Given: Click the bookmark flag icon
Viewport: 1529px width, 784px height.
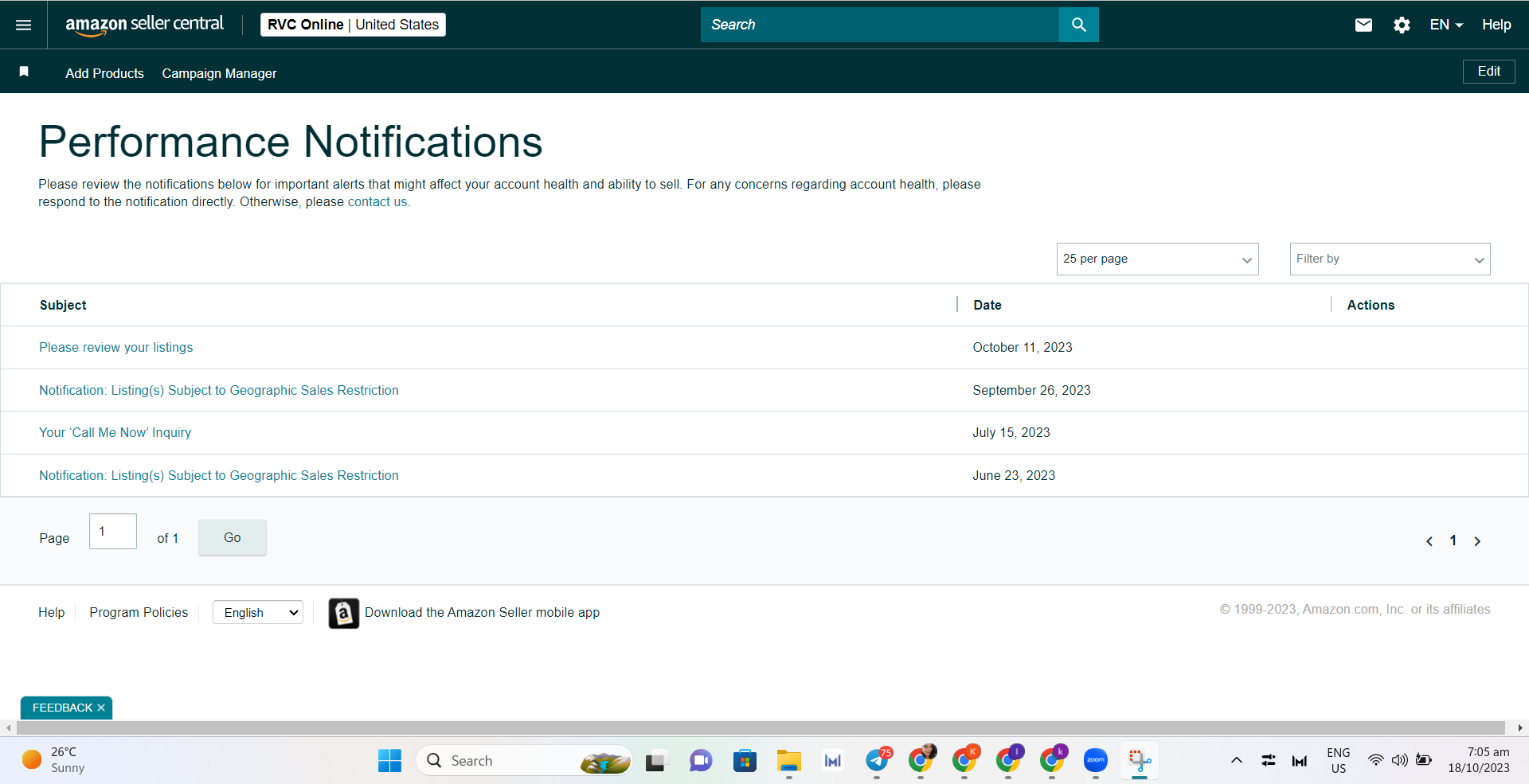Looking at the screenshot, I should [x=24, y=72].
